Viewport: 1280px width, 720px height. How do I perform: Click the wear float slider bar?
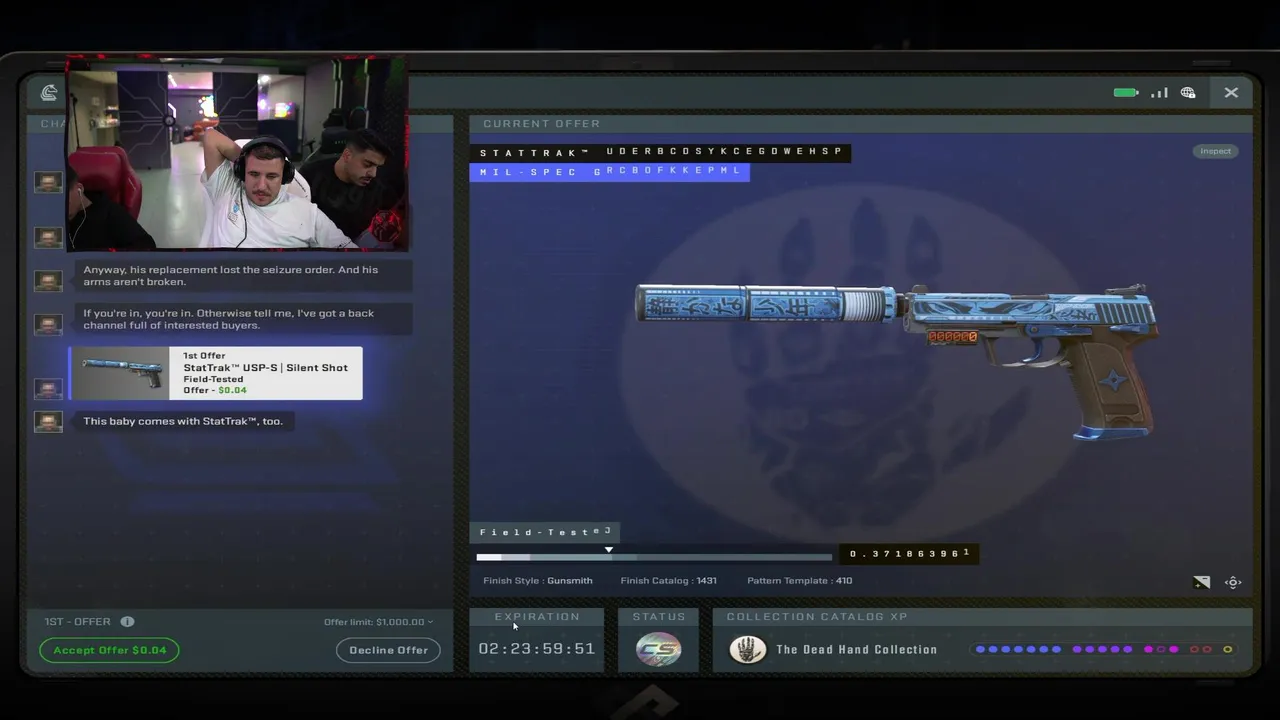(654, 557)
